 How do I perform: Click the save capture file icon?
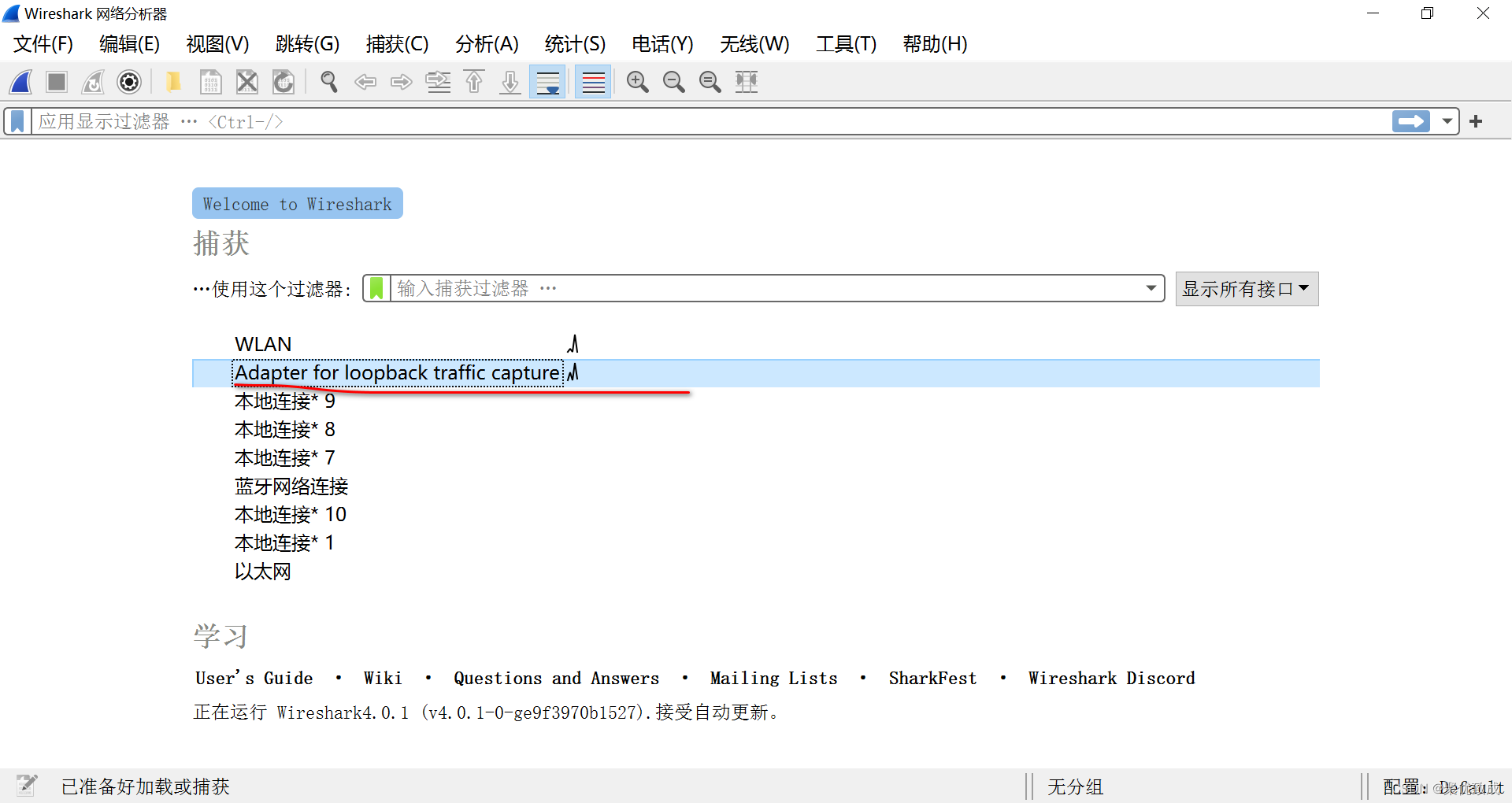210,82
